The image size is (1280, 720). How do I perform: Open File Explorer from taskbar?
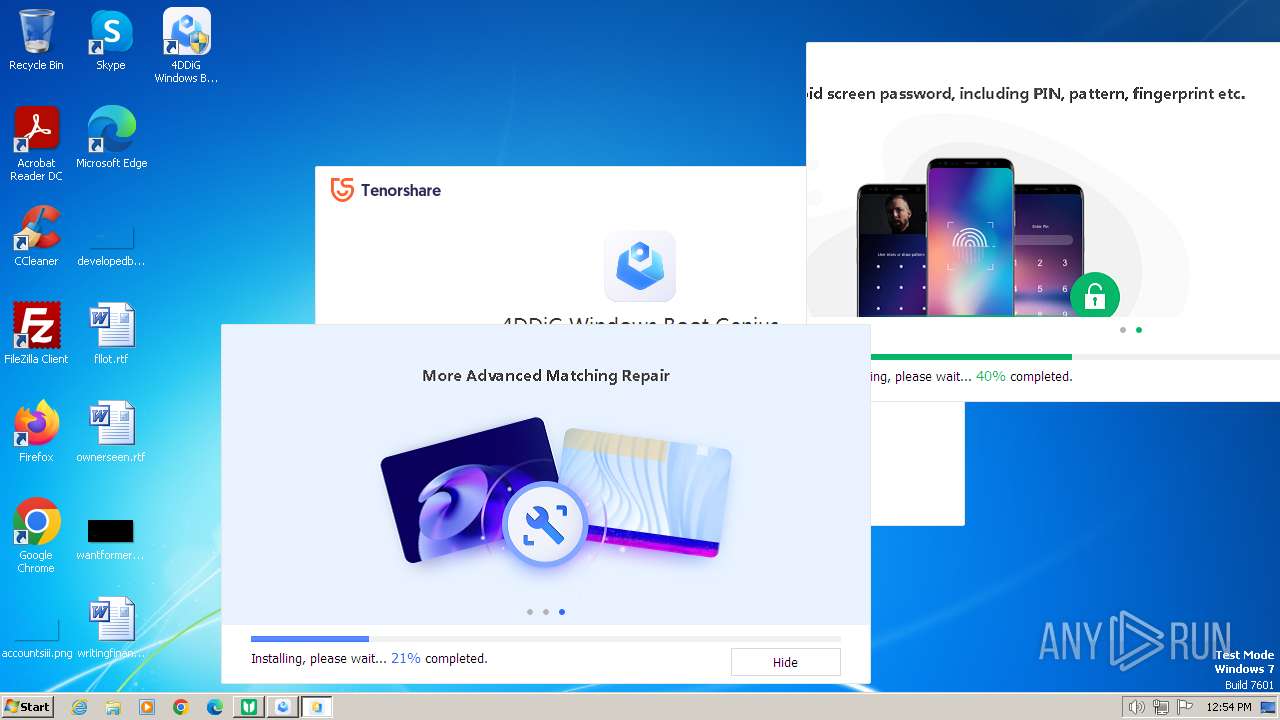tap(113, 707)
